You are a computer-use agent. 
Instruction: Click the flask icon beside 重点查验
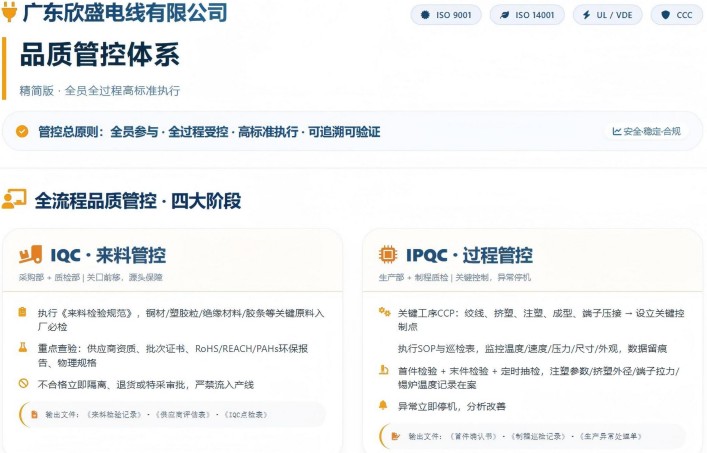pos(22,348)
